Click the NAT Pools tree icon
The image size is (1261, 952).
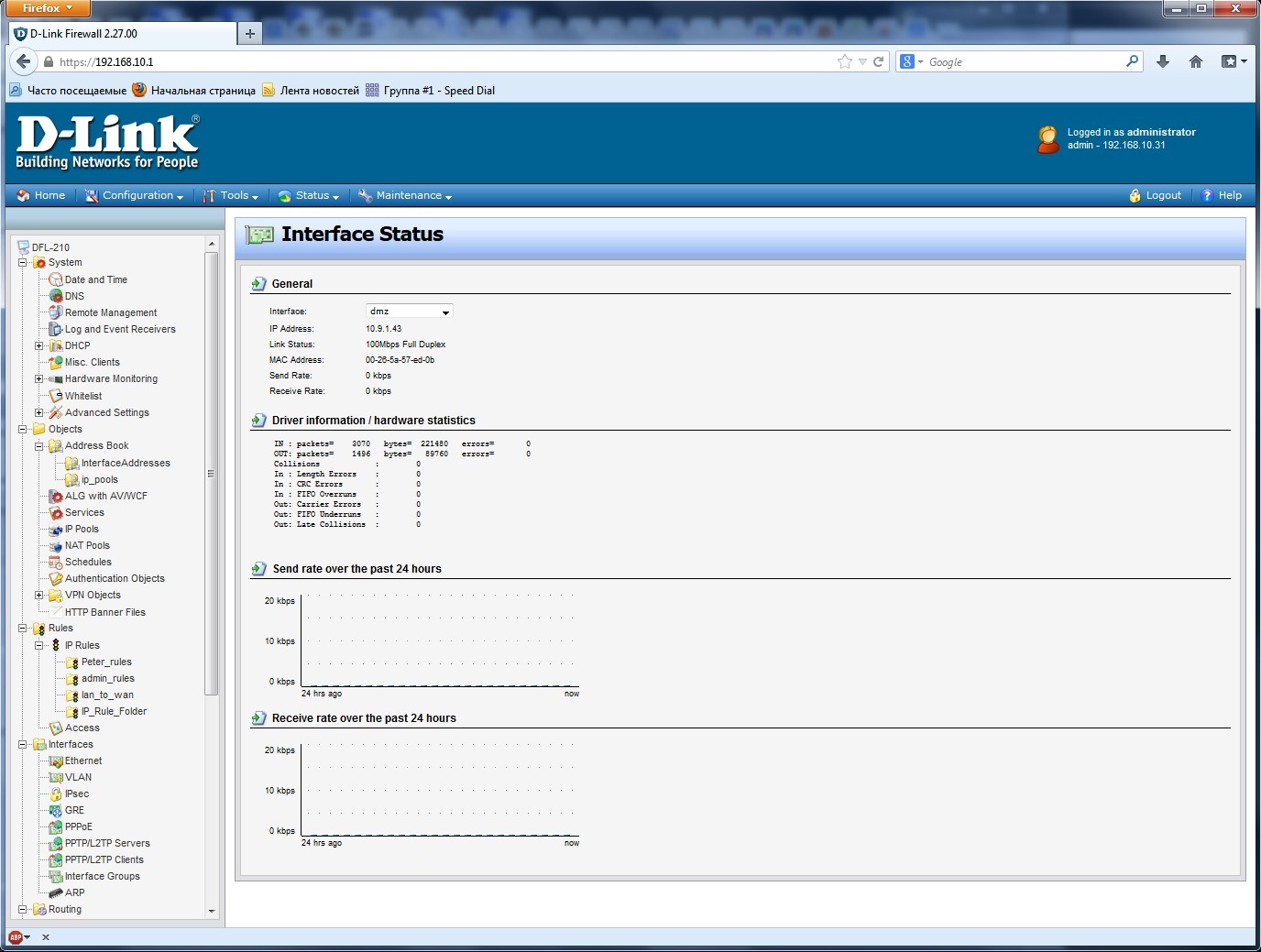[x=56, y=545]
